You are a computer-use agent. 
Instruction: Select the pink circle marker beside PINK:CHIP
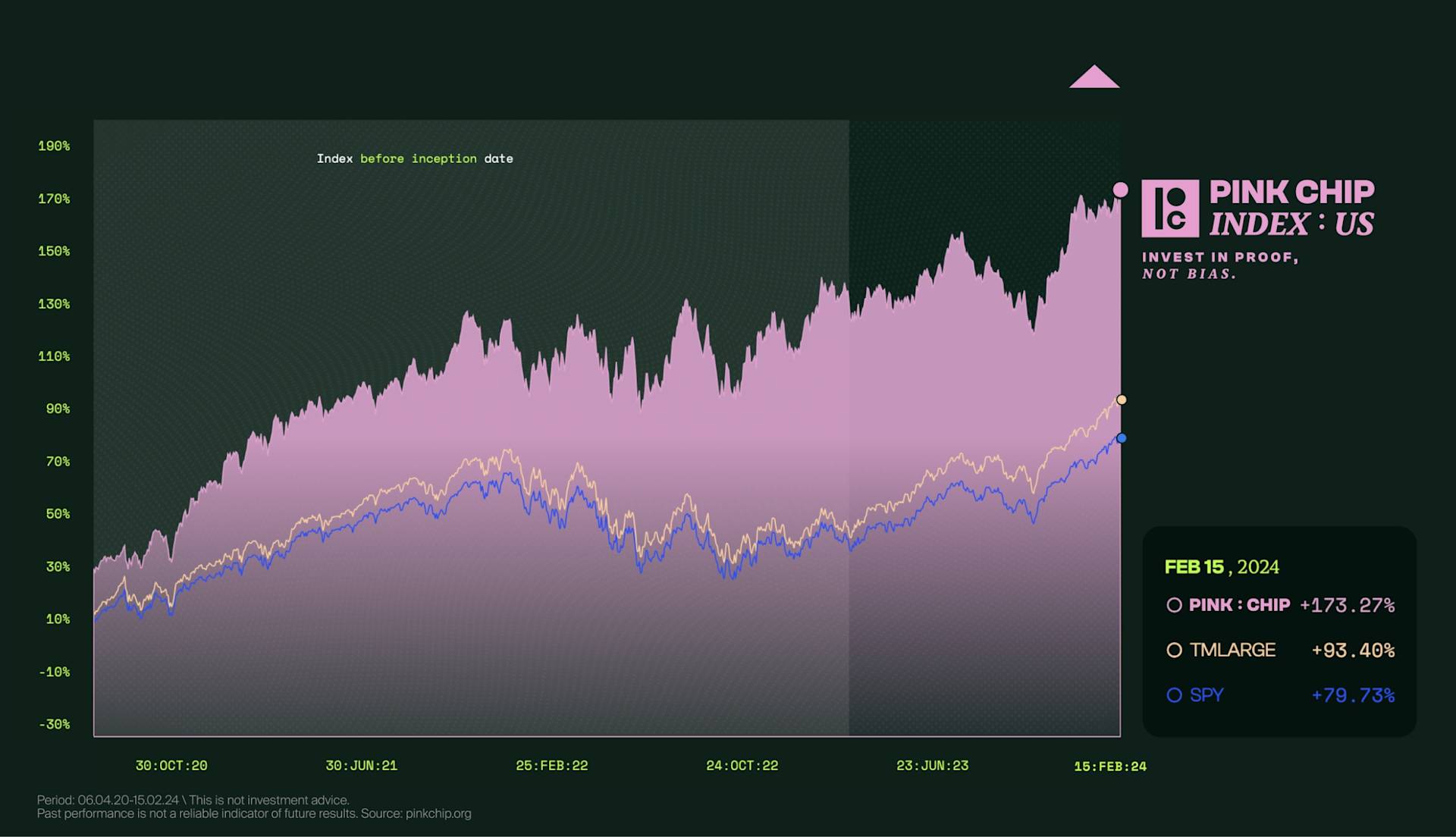tap(1175, 605)
